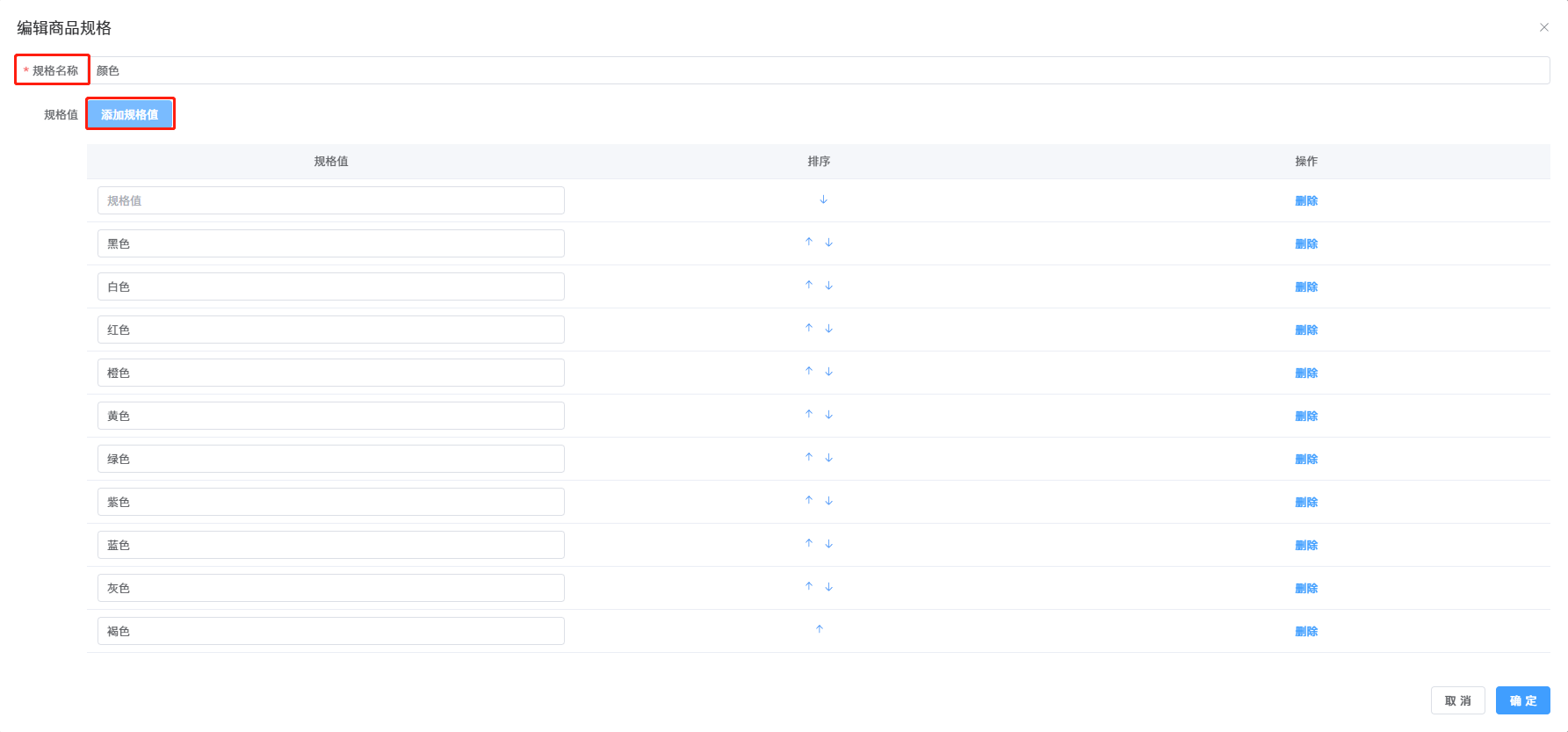The height and width of the screenshot is (732, 1568).
Task: Focus the 规格名称 input containing 颜色
Action: 819,70
